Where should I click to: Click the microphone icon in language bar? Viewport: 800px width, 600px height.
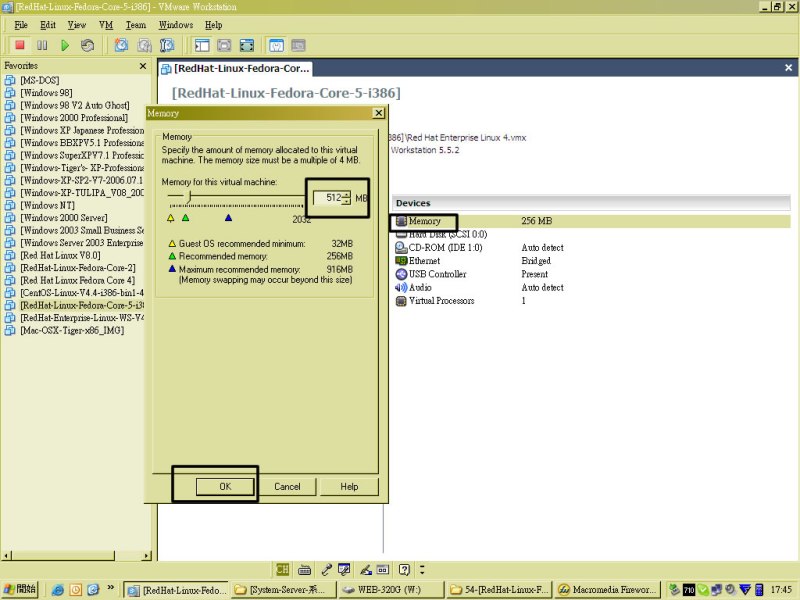tap(327, 569)
